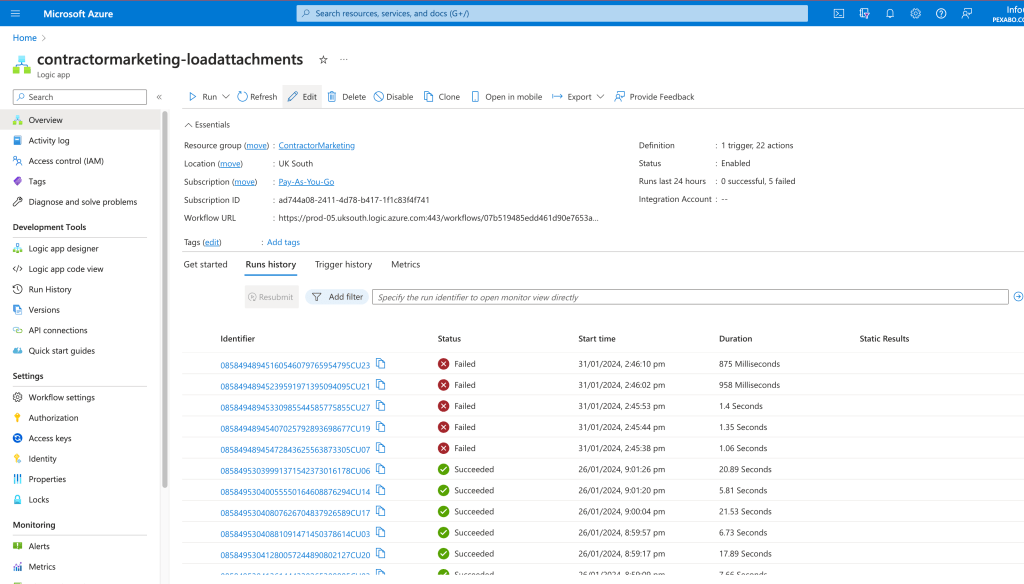Disable the logic app
Image resolution: width=1024 pixels, height=584 pixels.
393,97
